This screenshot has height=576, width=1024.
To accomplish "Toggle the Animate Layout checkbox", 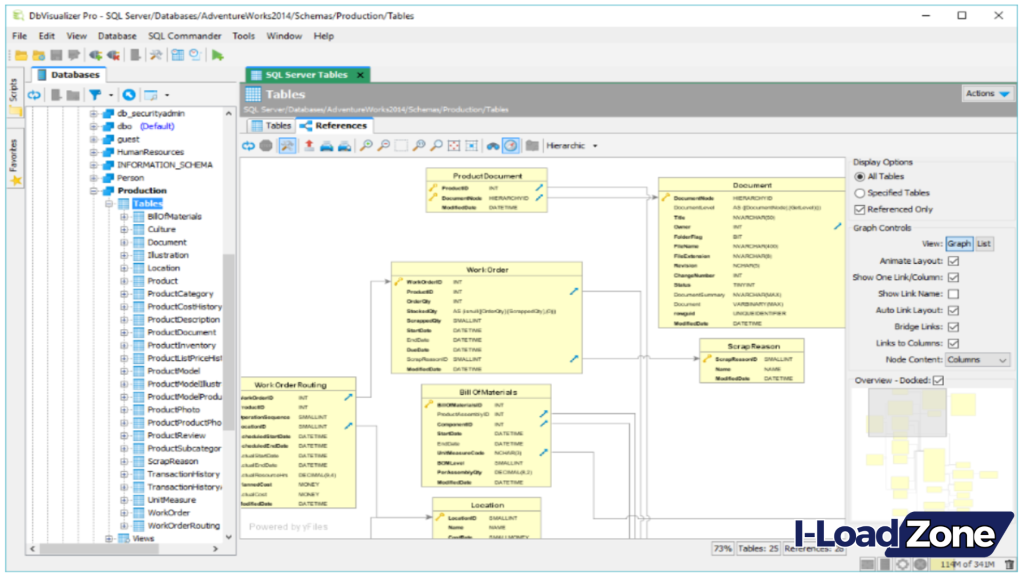I will [x=953, y=261].
